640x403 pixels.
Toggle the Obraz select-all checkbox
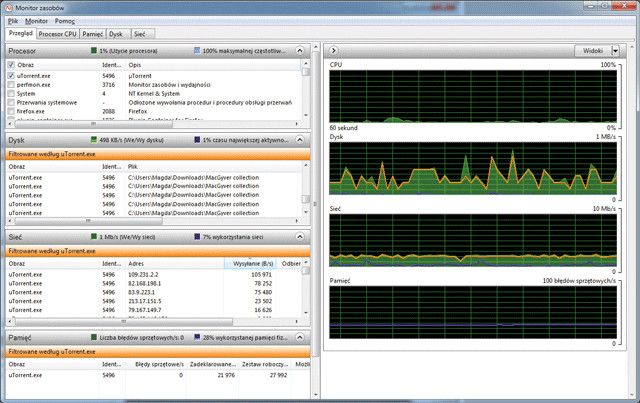pyautogui.click(x=11, y=65)
